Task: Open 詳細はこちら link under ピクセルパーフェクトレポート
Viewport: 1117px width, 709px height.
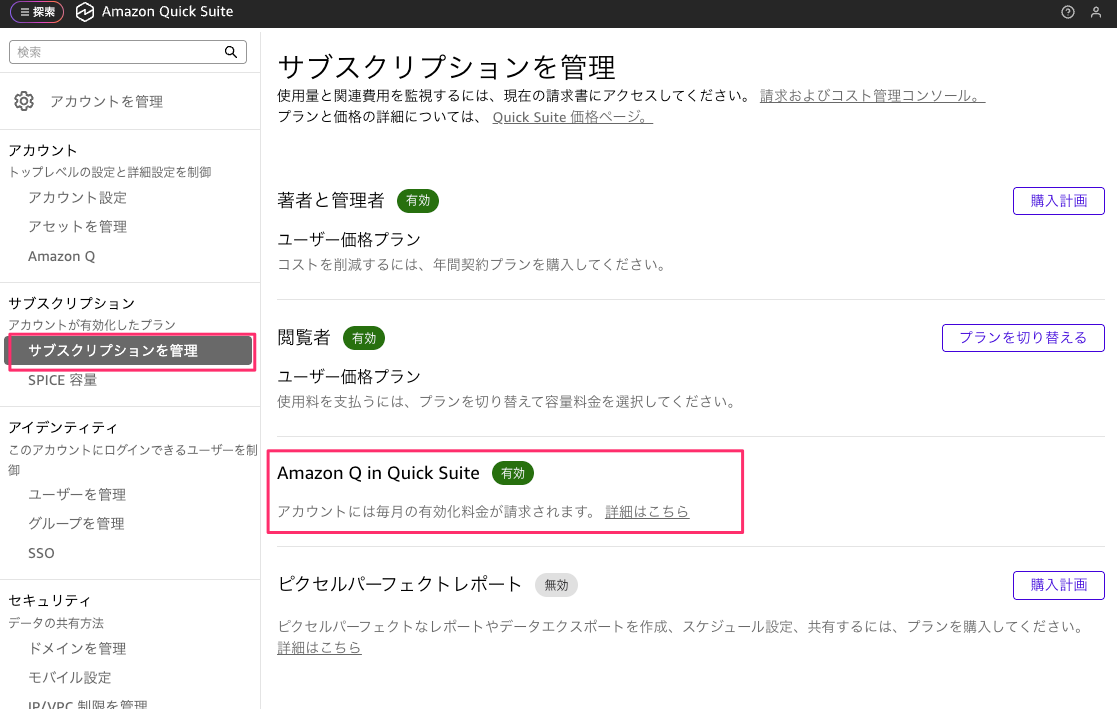Action: click(319, 648)
